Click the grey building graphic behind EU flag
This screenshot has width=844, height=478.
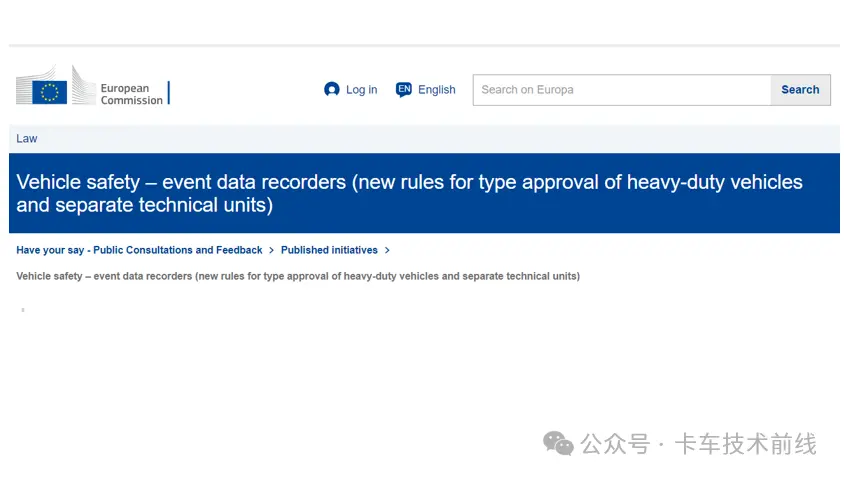click(56, 85)
